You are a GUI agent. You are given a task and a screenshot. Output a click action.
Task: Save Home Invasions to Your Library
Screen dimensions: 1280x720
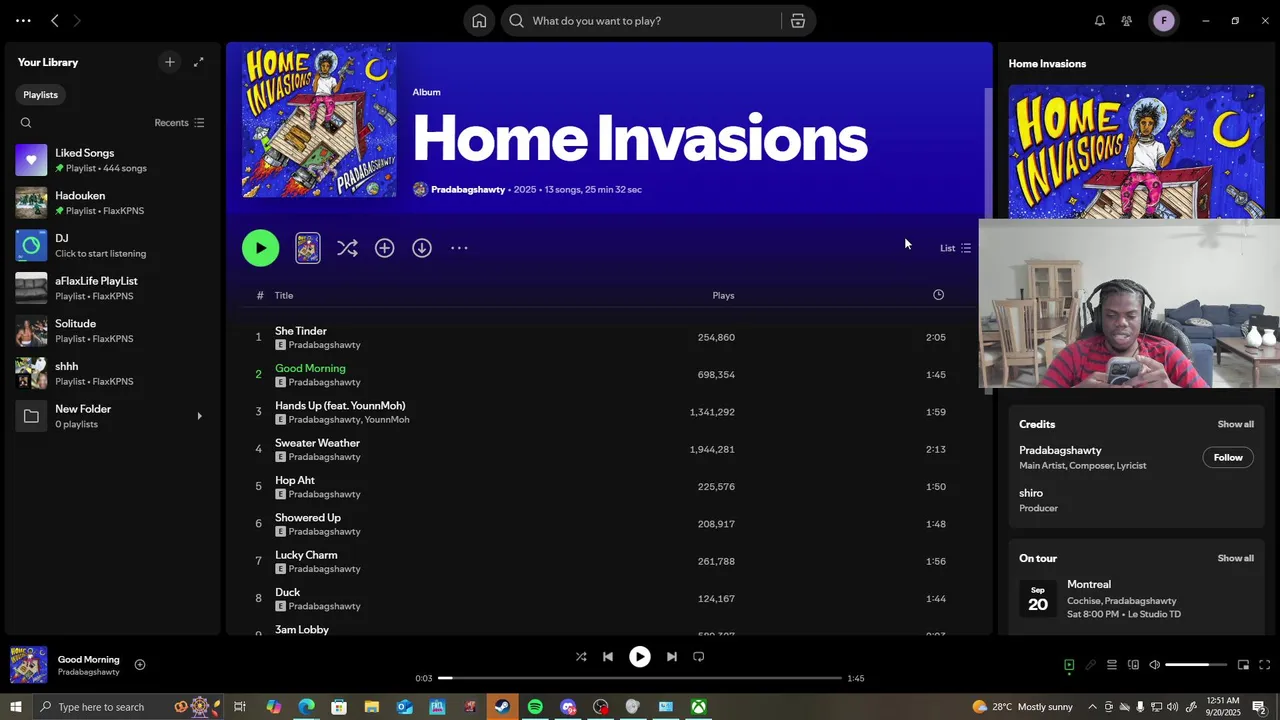(x=385, y=248)
